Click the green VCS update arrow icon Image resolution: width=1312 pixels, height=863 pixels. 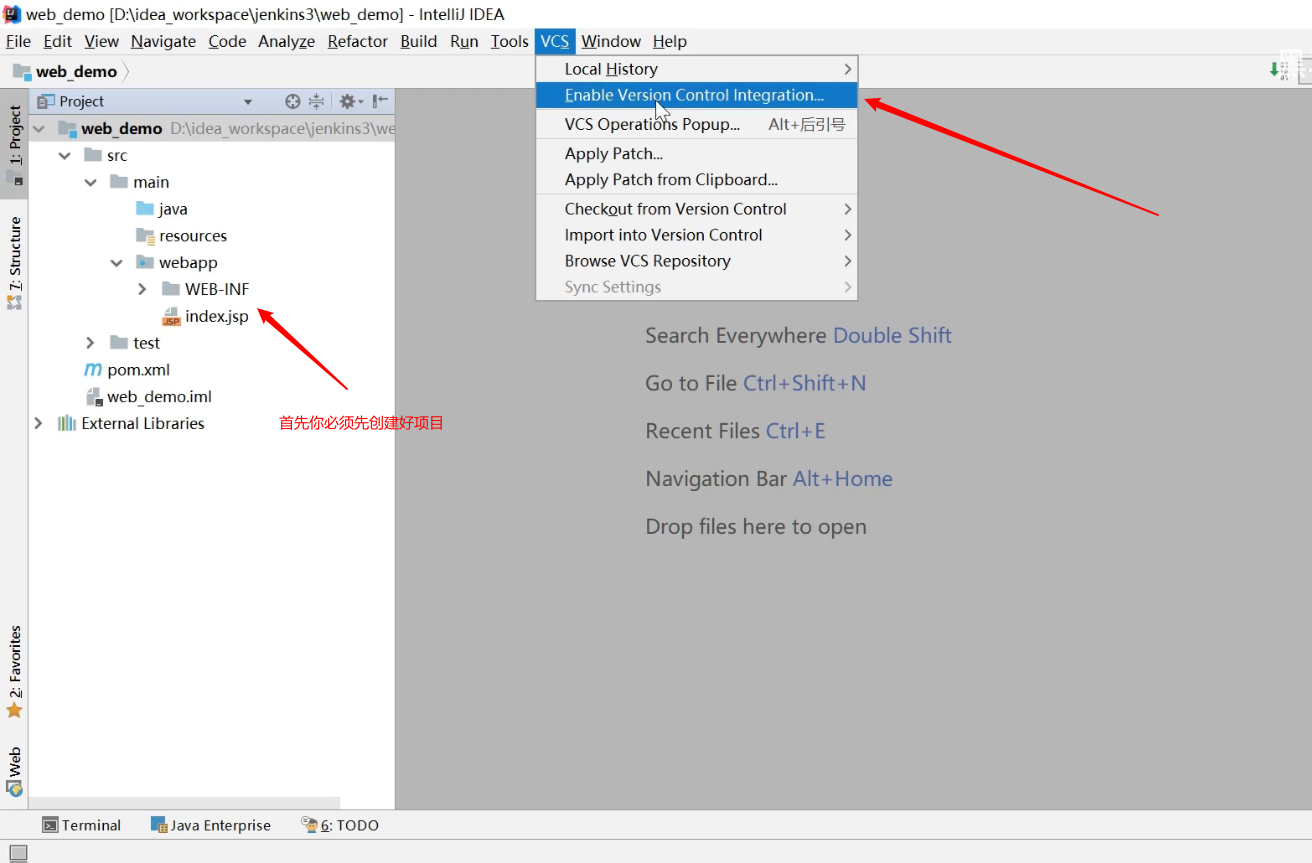click(1275, 70)
